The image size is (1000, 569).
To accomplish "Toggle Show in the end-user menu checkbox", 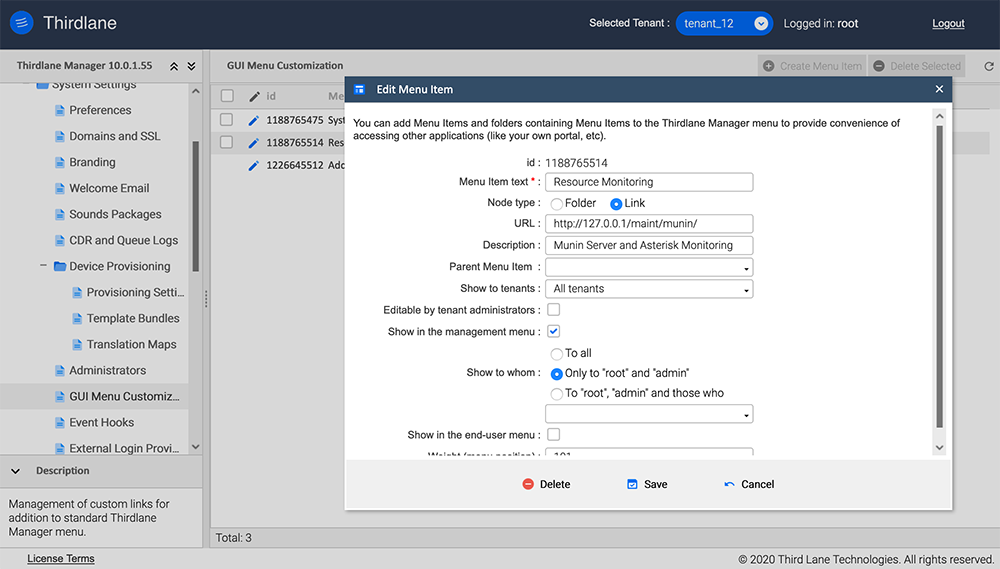I will point(554,434).
